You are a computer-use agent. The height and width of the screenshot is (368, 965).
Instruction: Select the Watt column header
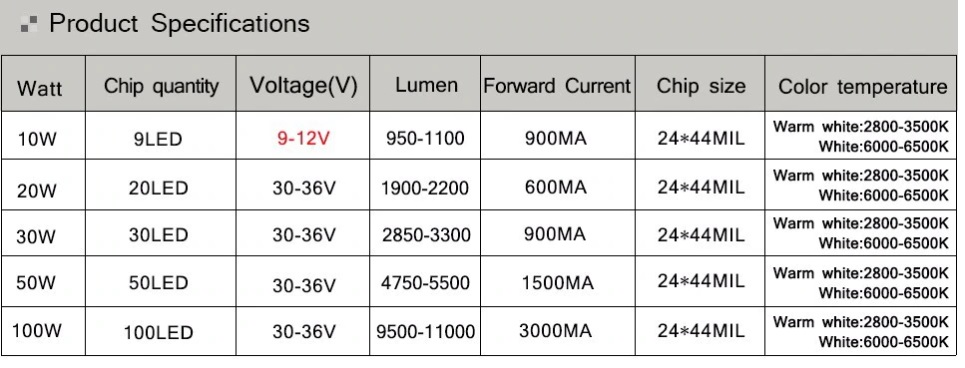pyautogui.click(x=39, y=88)
